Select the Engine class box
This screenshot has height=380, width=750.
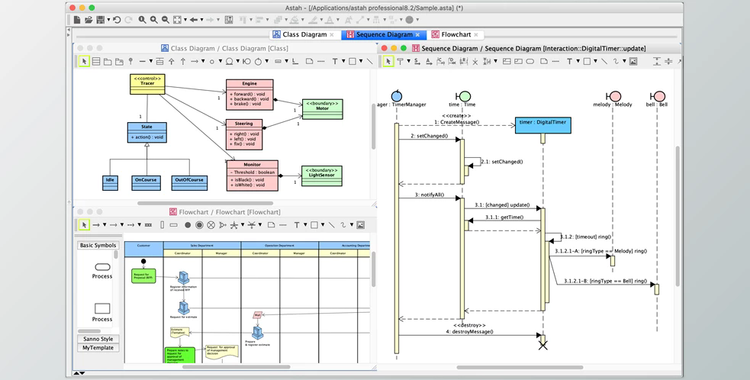tap(250, 95)
